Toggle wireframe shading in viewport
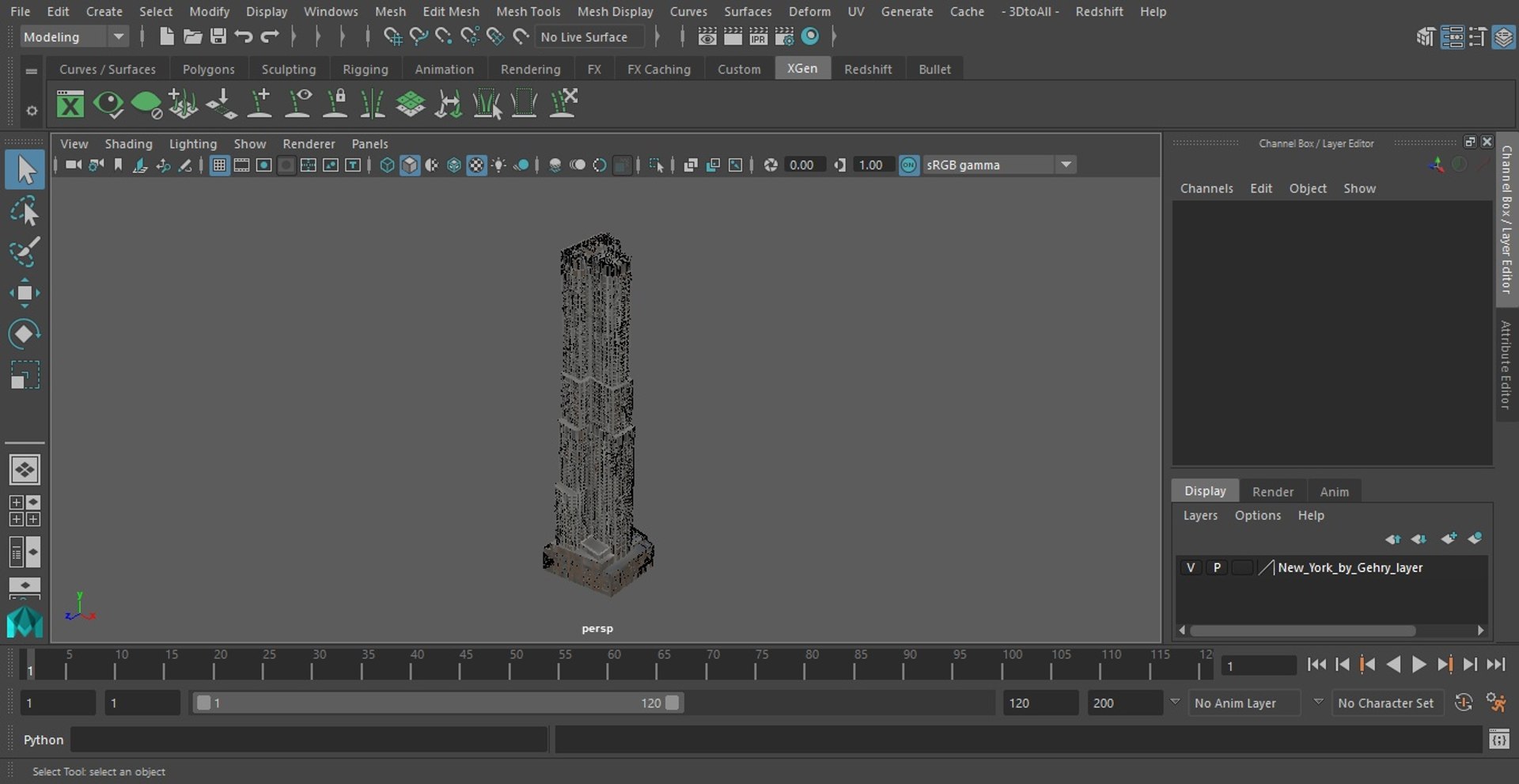This screenshot has width=1519, height=784. coord(387,165)
